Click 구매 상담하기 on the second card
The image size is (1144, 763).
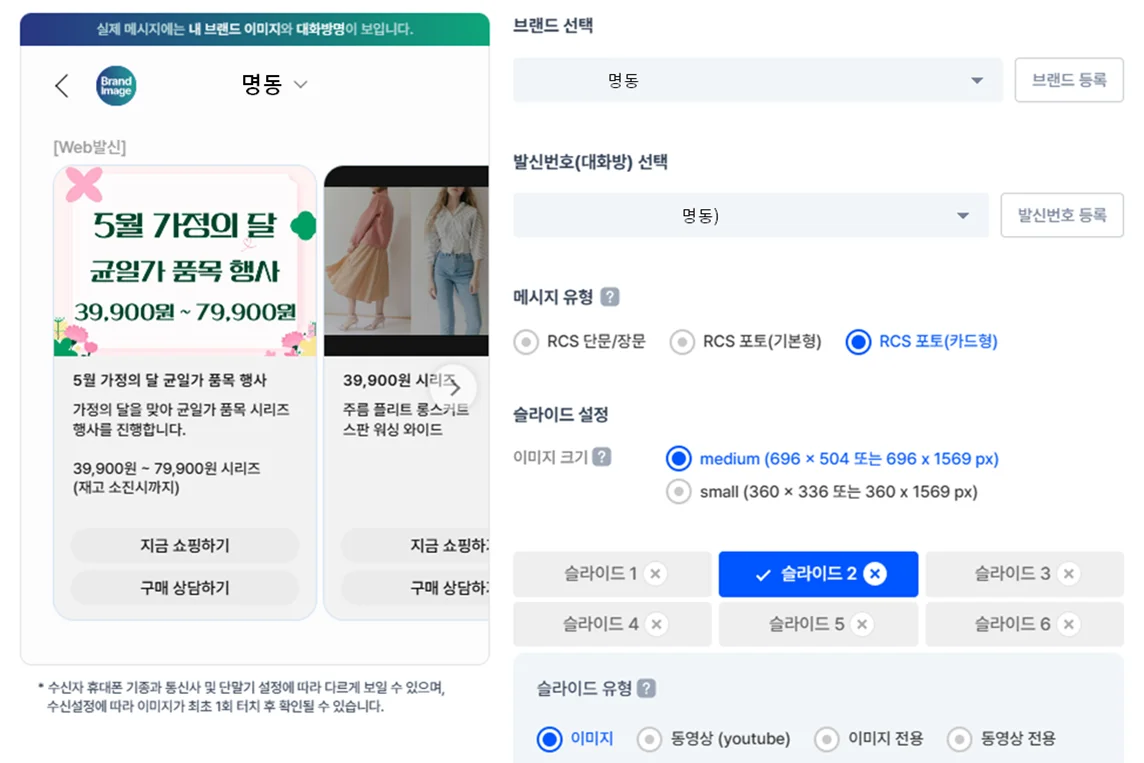tap(415, 588)
